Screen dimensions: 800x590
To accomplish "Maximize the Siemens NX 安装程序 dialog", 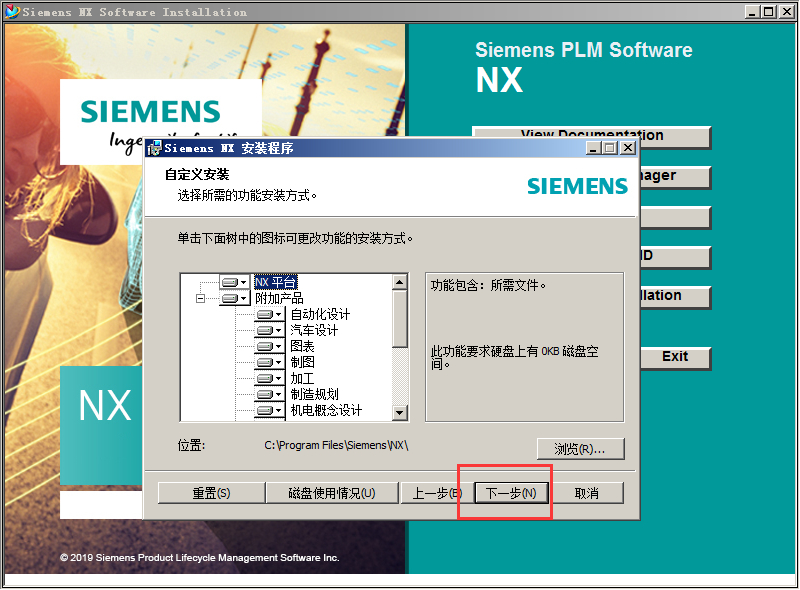I will point(609,148).
